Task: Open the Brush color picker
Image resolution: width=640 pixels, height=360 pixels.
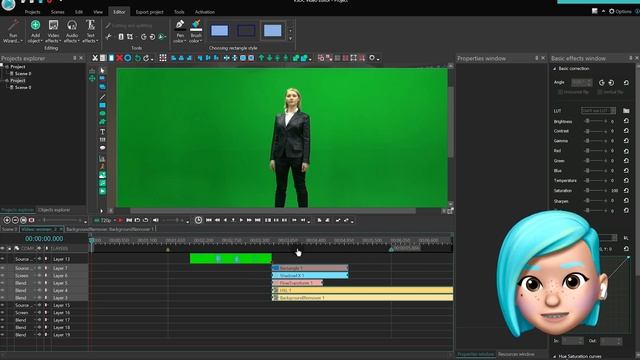Action: [x=196, y=31]
